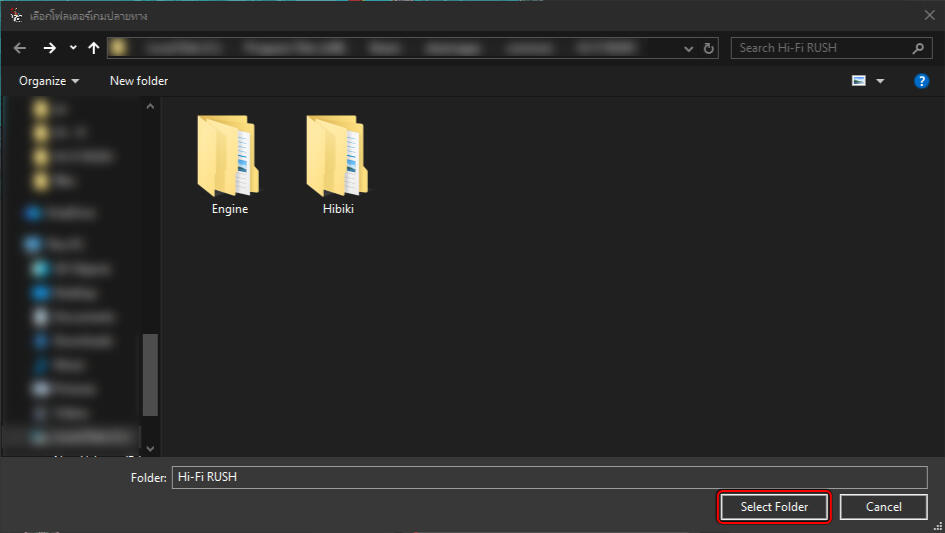Open the Help question mark icon
Image resolution: width=945 pixels, height=533 pixels.
(922, 81)
